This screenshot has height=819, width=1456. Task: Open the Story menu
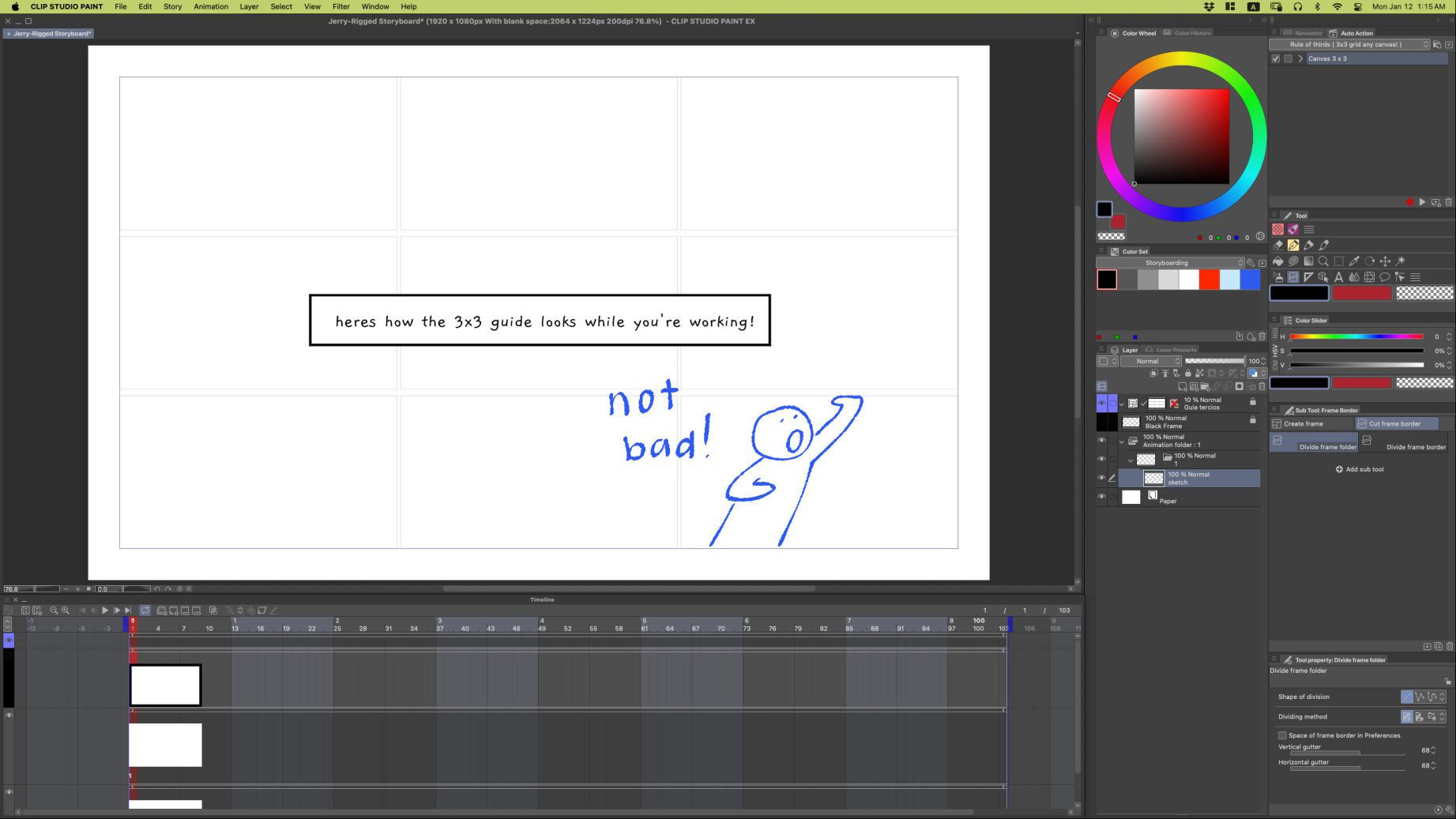(172, 6)
